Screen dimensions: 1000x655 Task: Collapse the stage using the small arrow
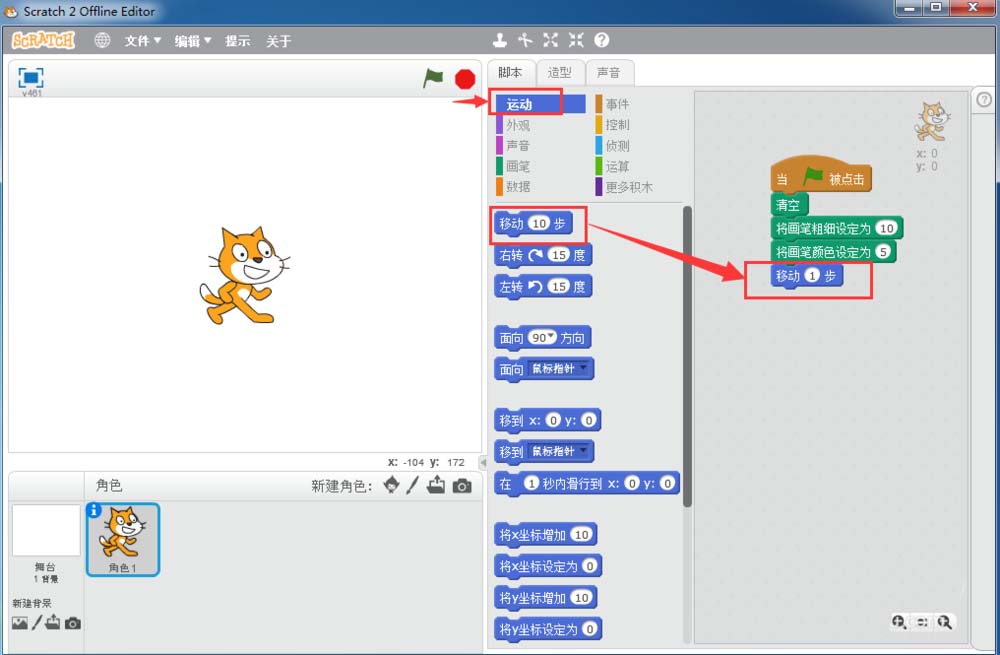[483, 462]
